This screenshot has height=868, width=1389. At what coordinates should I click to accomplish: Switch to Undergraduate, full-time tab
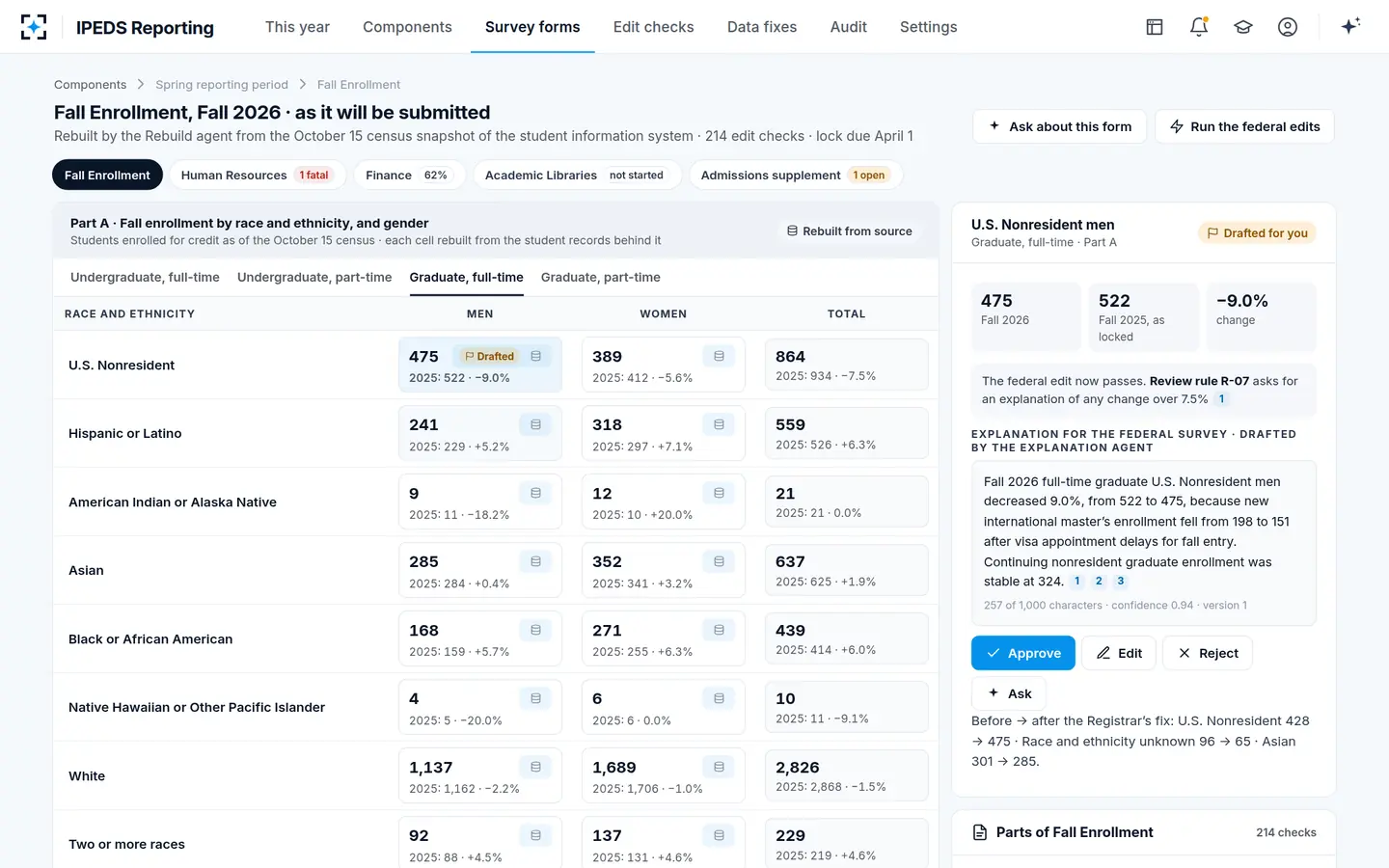145,277
